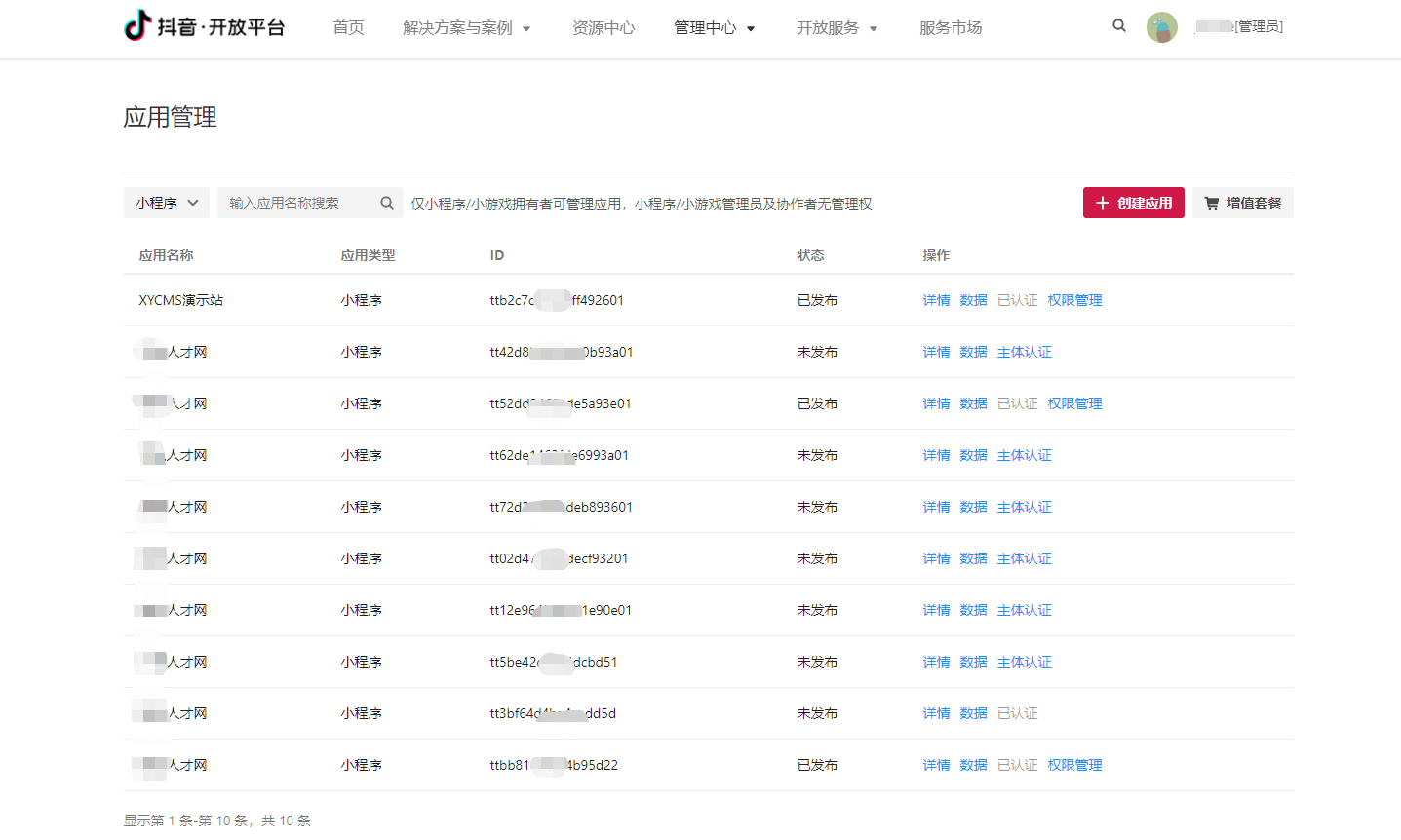1401x840 pixels.
Task: Open 详情 for XYCMS演示站
Action: tap(936, 300)
